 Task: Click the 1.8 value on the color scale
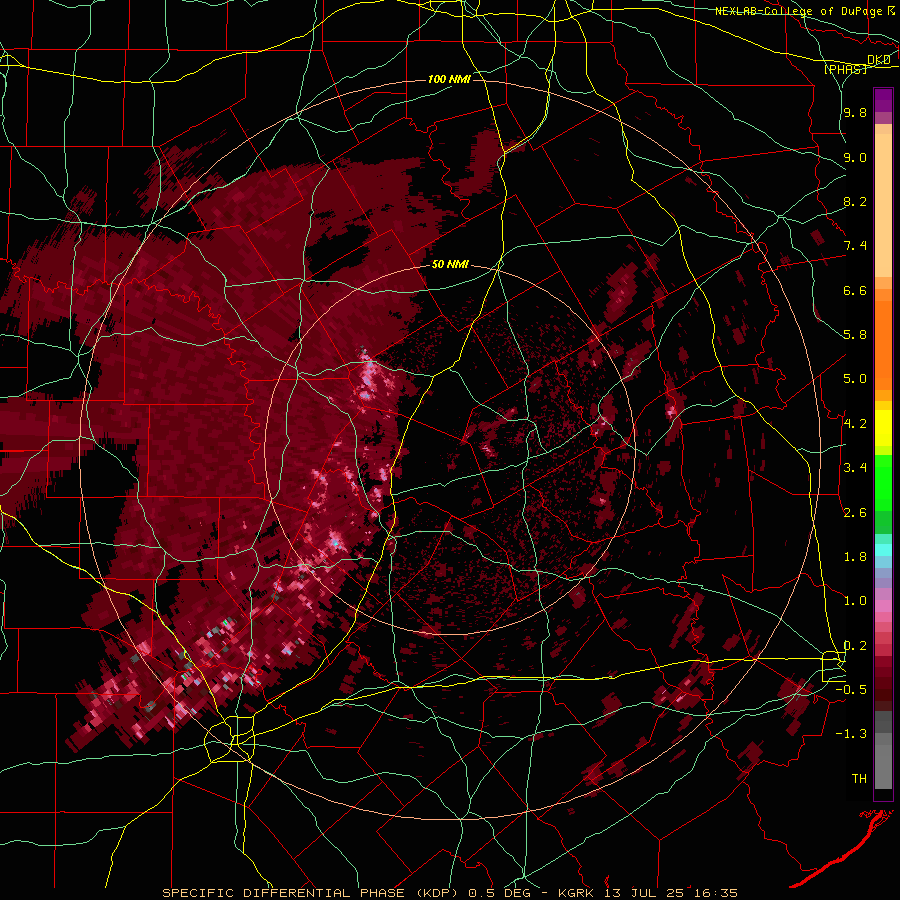coord(855,557)
